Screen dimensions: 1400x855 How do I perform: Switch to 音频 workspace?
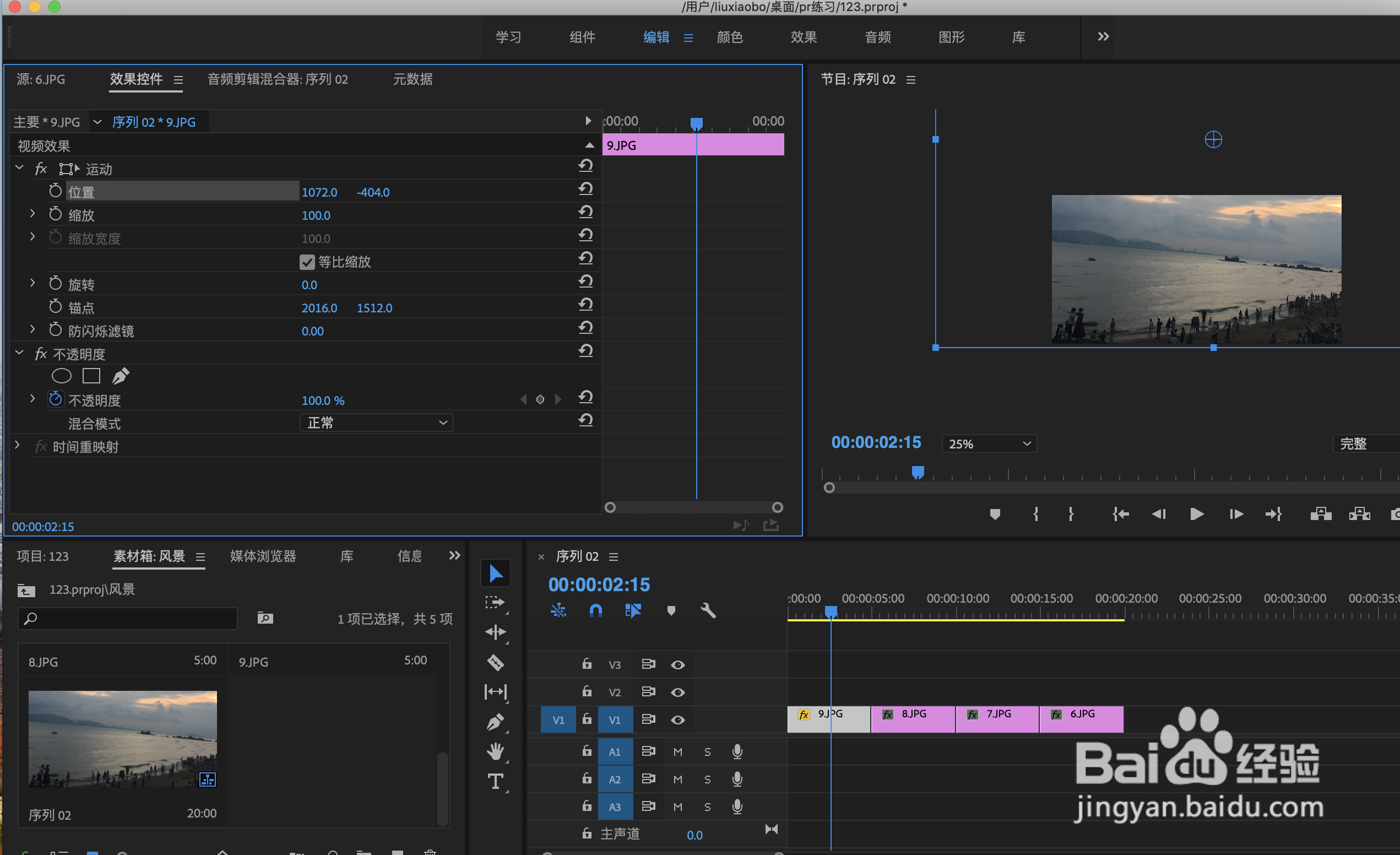pyautogui.click(x=877, y=37)
